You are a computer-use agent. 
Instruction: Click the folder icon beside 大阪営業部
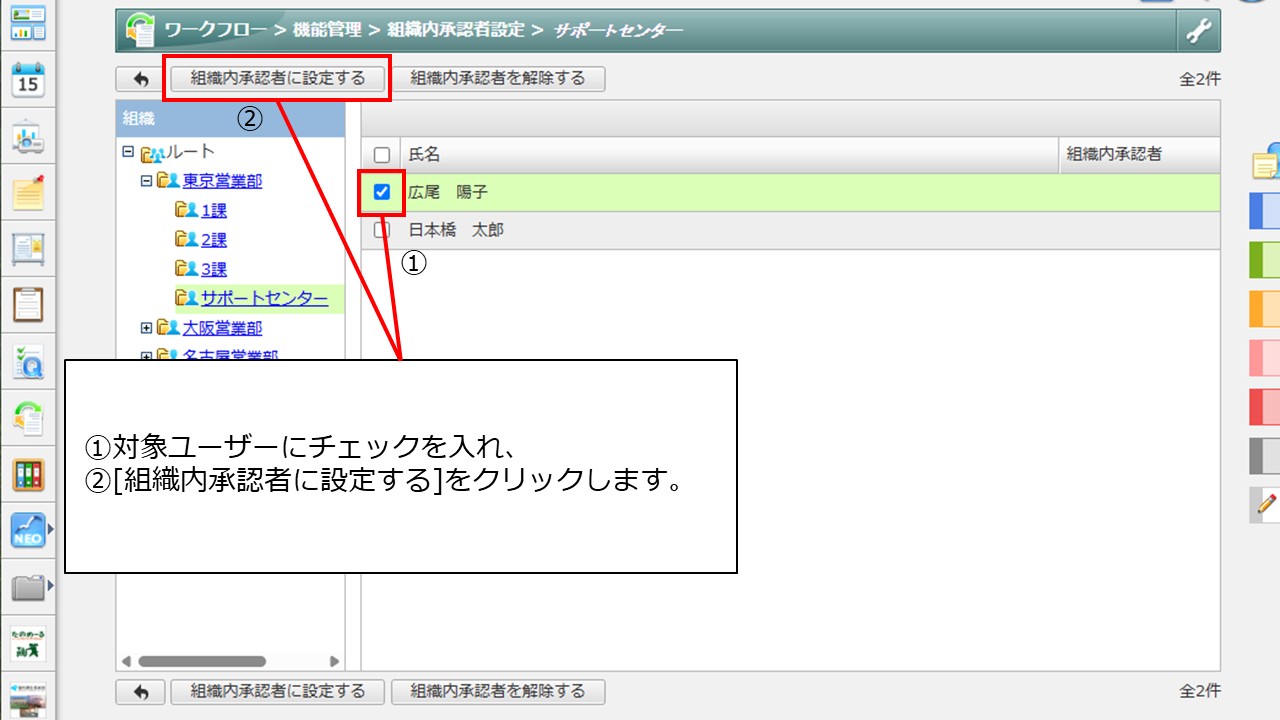click(168, 328)
